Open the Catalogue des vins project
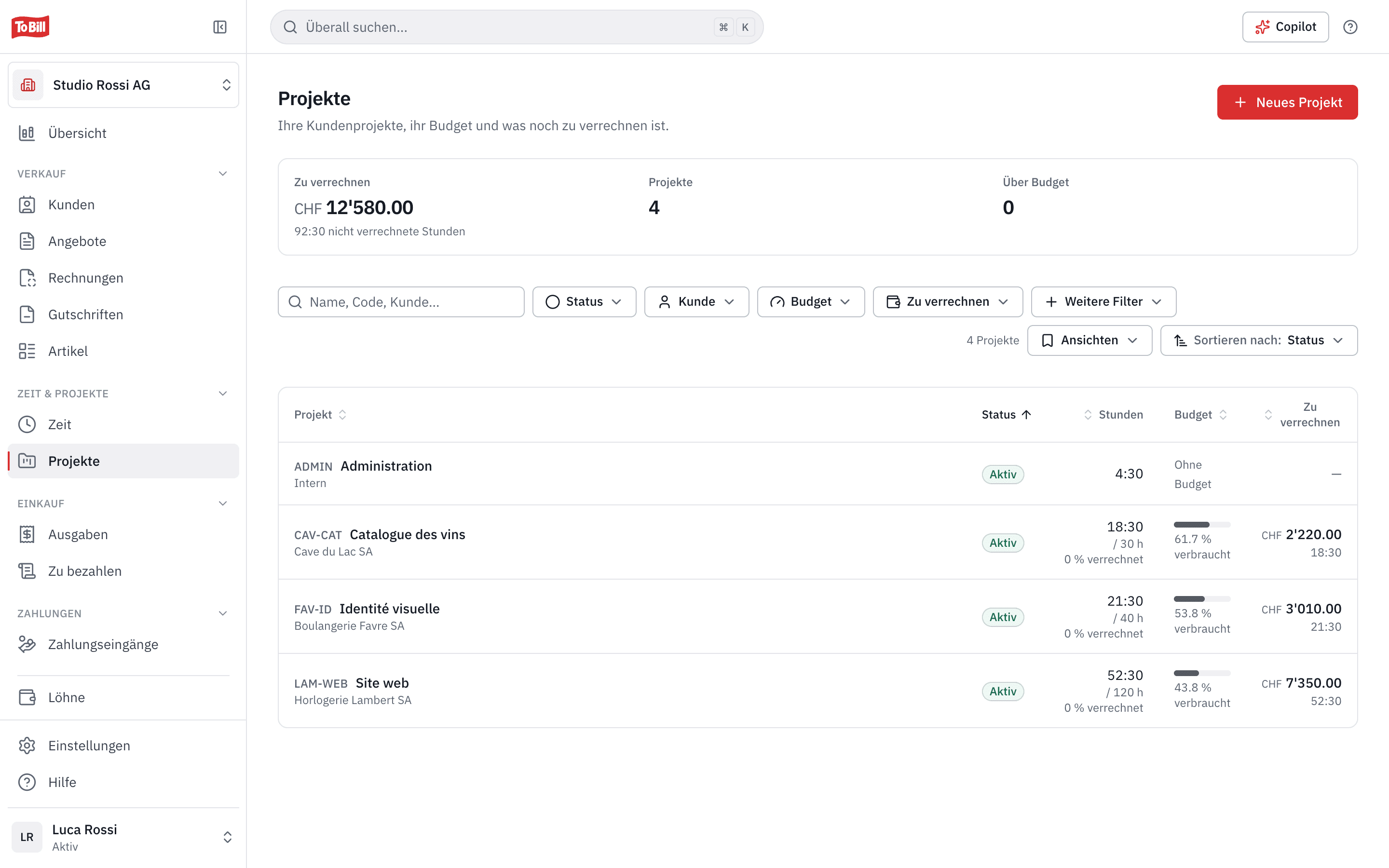Viewport: 1389px width, 868px height. pyautogui.click(x=407, y=534)
